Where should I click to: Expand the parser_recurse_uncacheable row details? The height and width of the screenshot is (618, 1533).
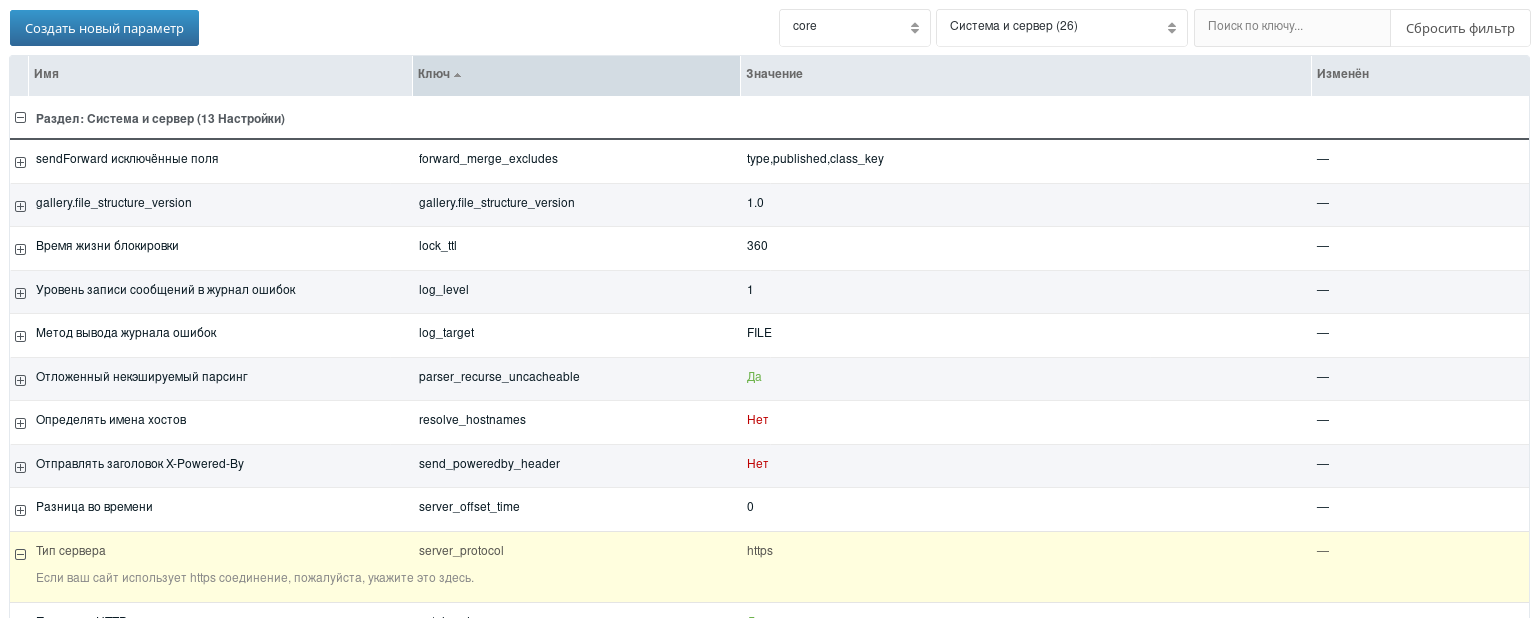(20, 380)
